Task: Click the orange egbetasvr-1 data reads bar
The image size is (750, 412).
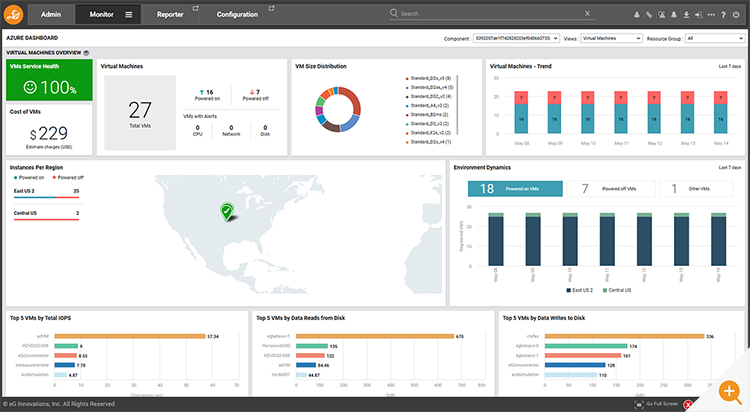Action: [x=375, y=336]
